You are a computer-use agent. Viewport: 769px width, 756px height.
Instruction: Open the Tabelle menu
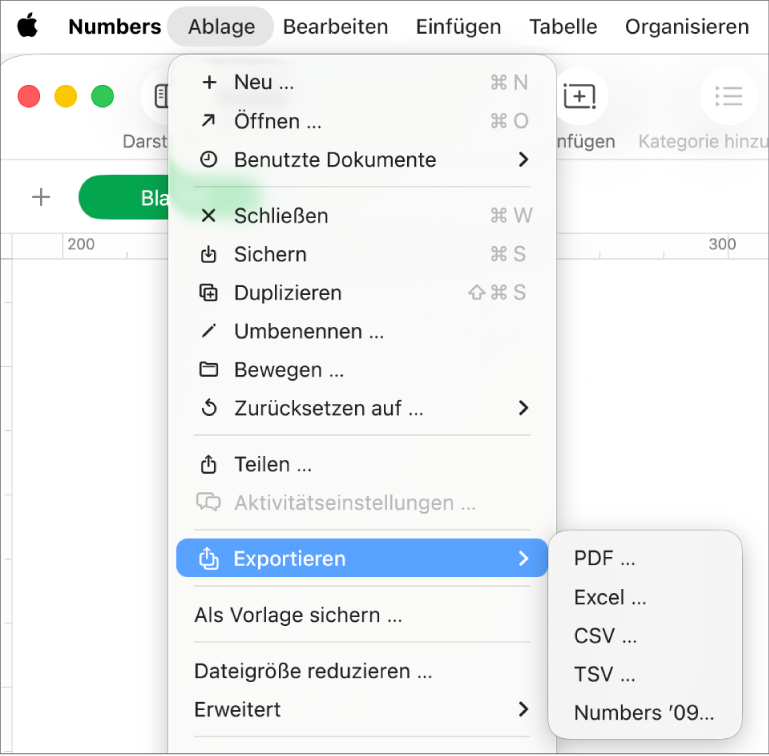[563, 26]
